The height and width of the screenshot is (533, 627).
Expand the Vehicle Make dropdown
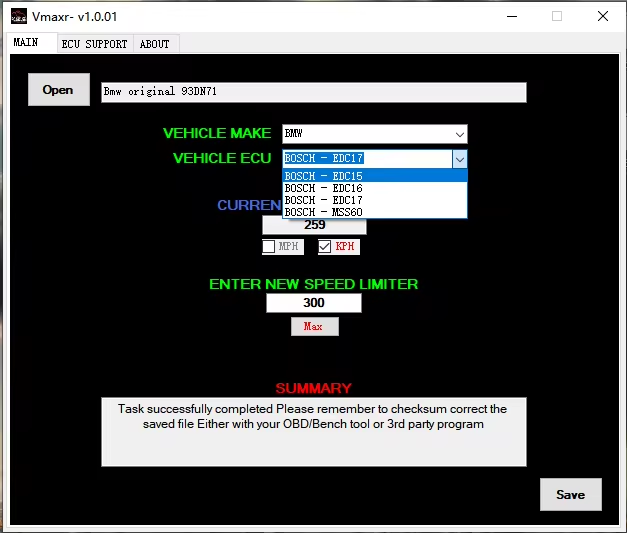click(459, 134)
